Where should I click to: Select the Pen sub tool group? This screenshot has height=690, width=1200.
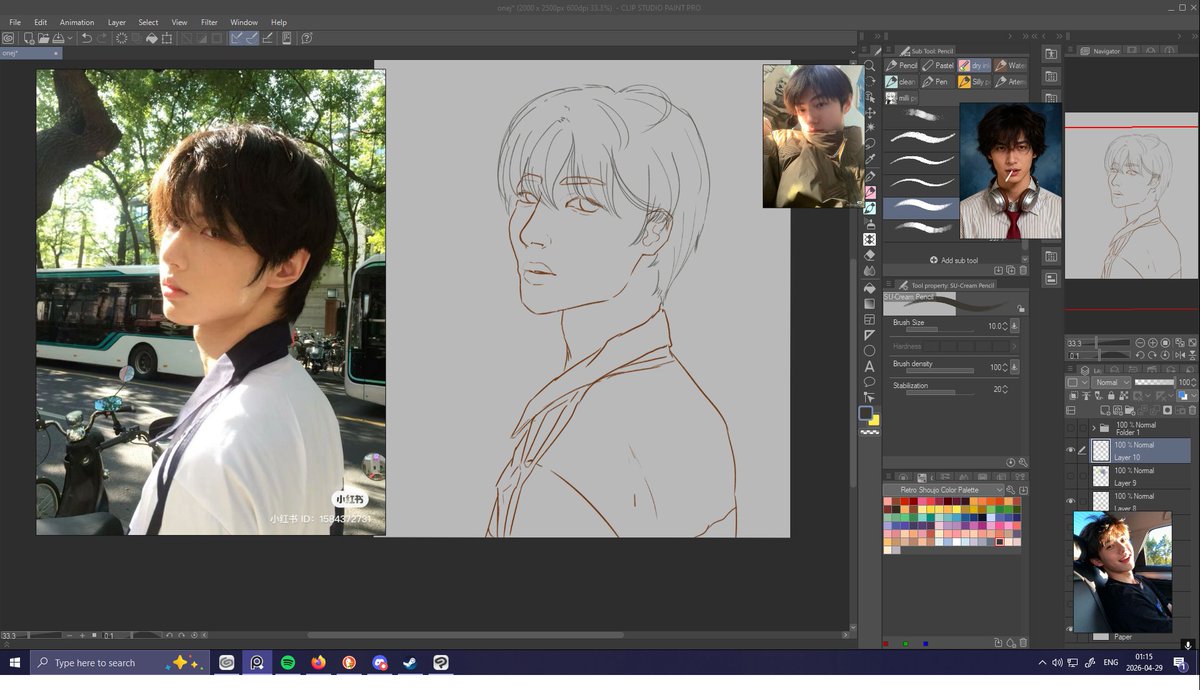point(939,82)
